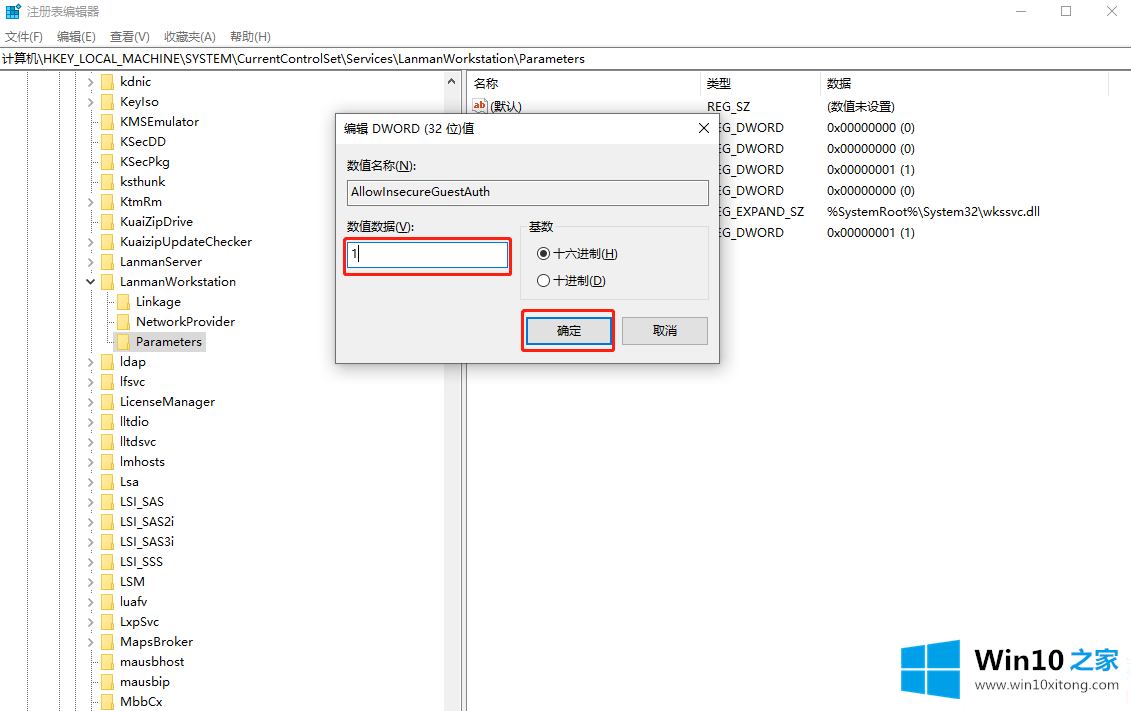Click the string value icon of (默认)
This screenshot has width=1131, height=711.
[480, 106]
